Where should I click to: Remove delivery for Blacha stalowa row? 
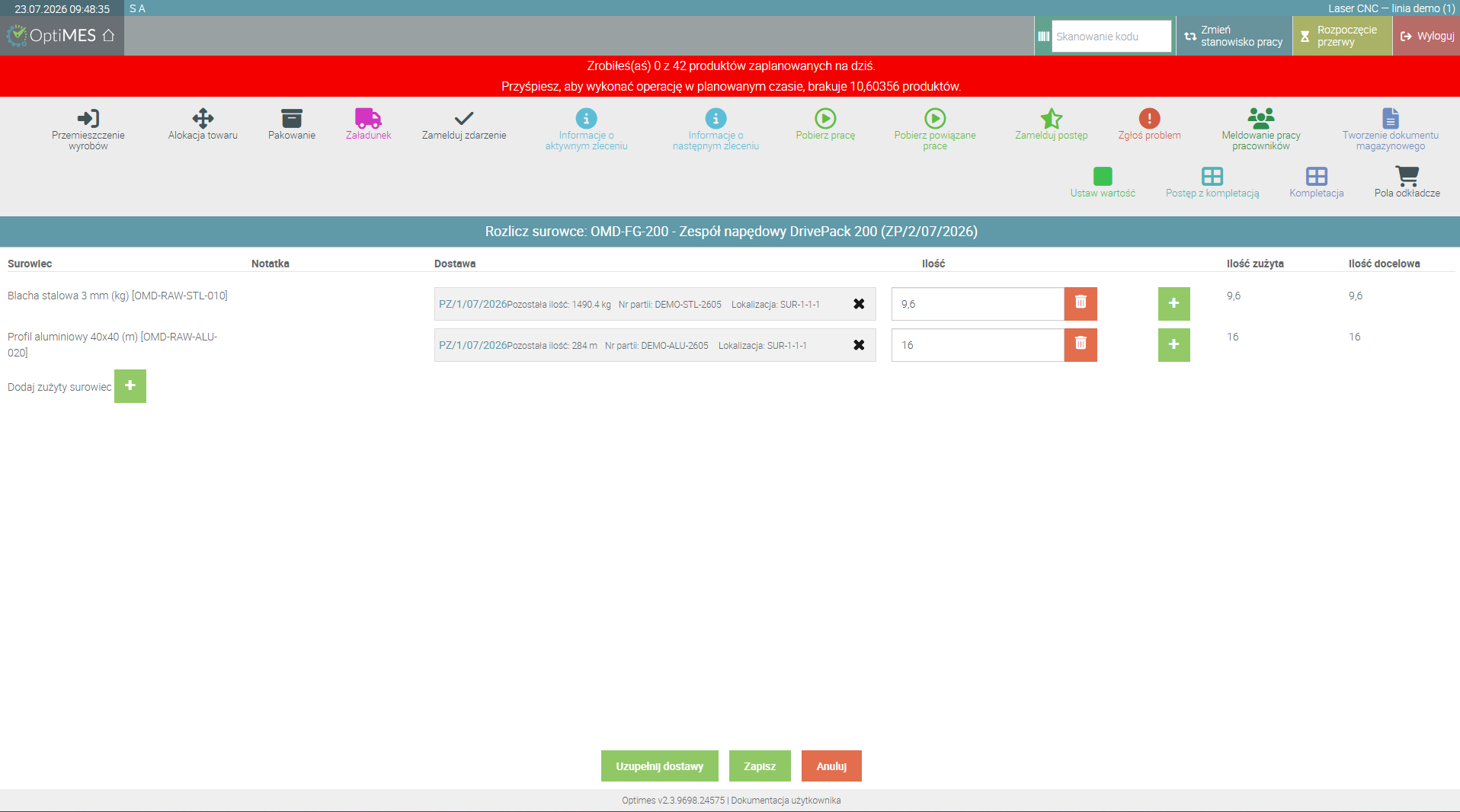859,304
